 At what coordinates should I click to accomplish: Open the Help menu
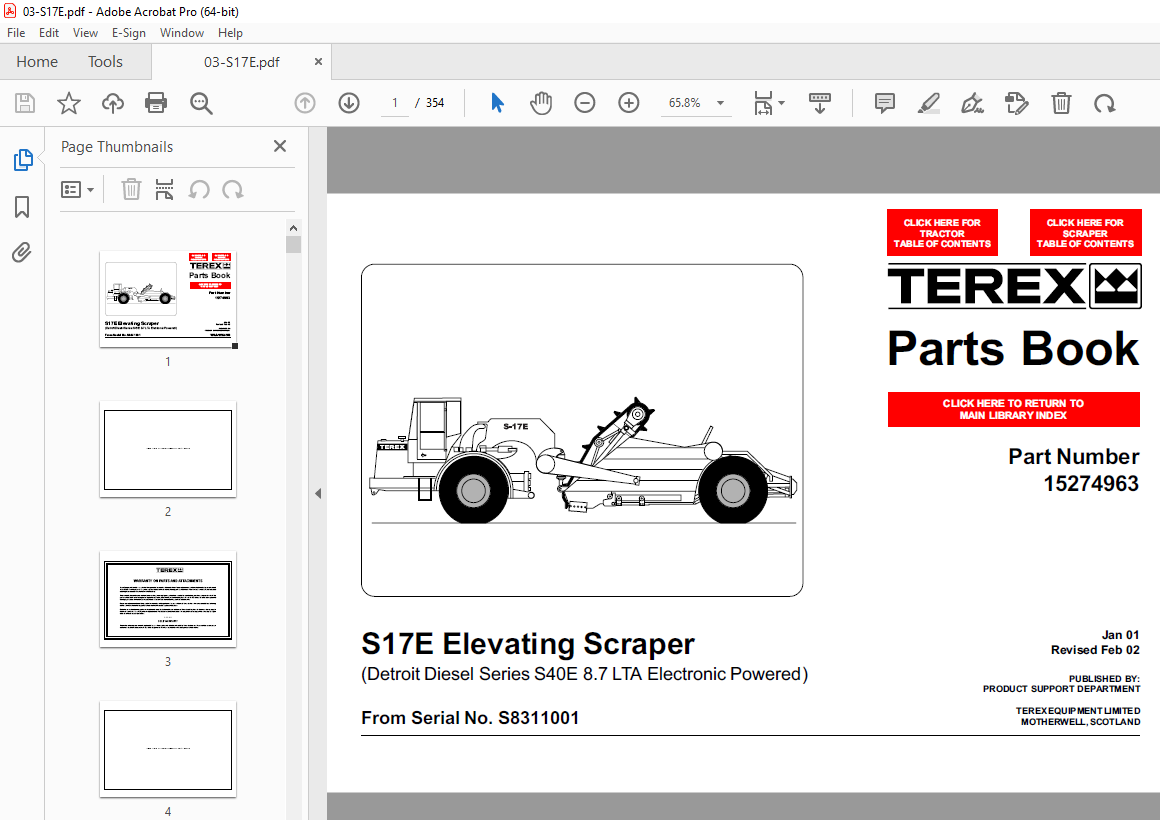click(230, 33)
